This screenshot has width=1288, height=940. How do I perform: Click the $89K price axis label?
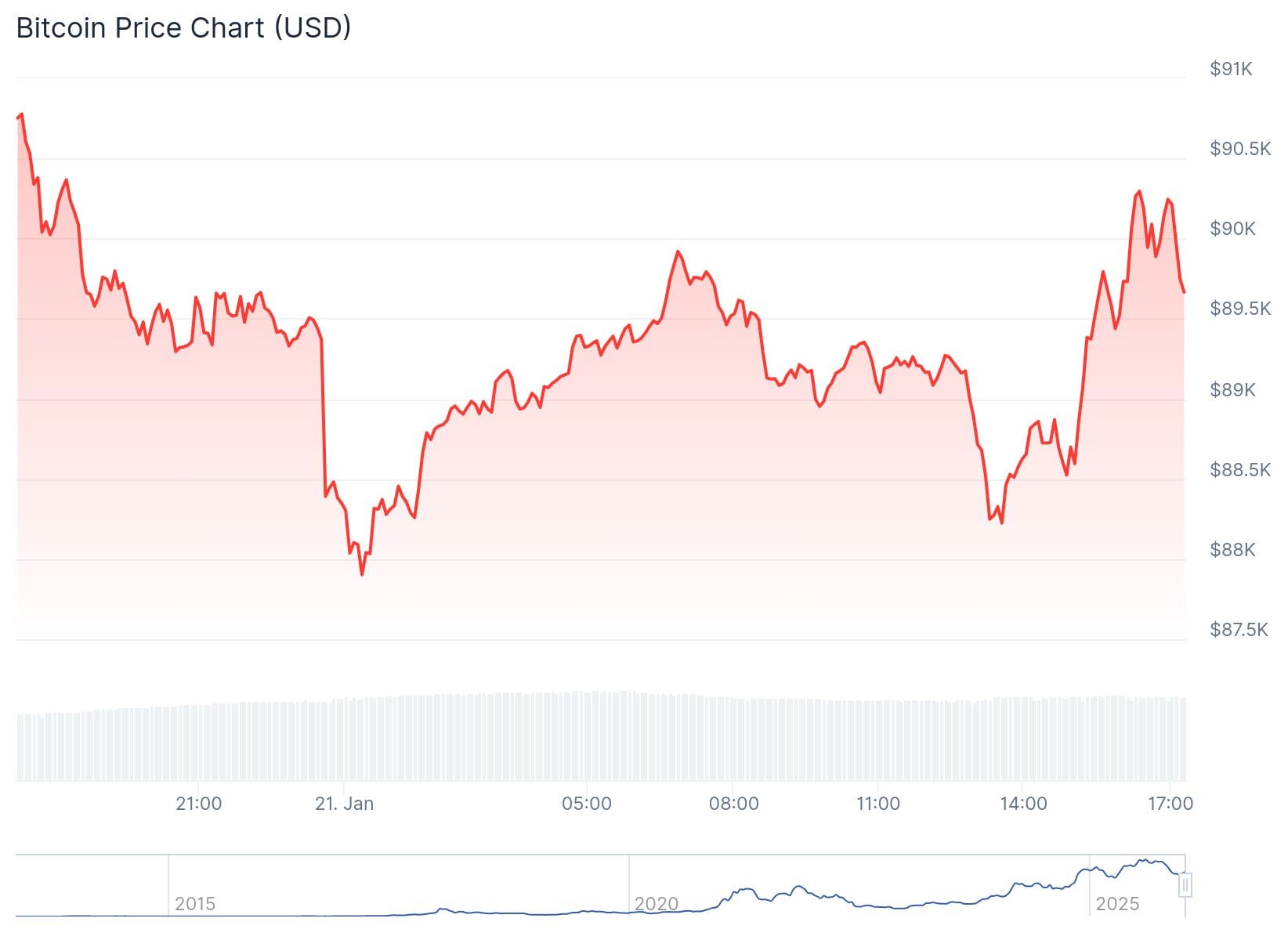(1232, 390)
